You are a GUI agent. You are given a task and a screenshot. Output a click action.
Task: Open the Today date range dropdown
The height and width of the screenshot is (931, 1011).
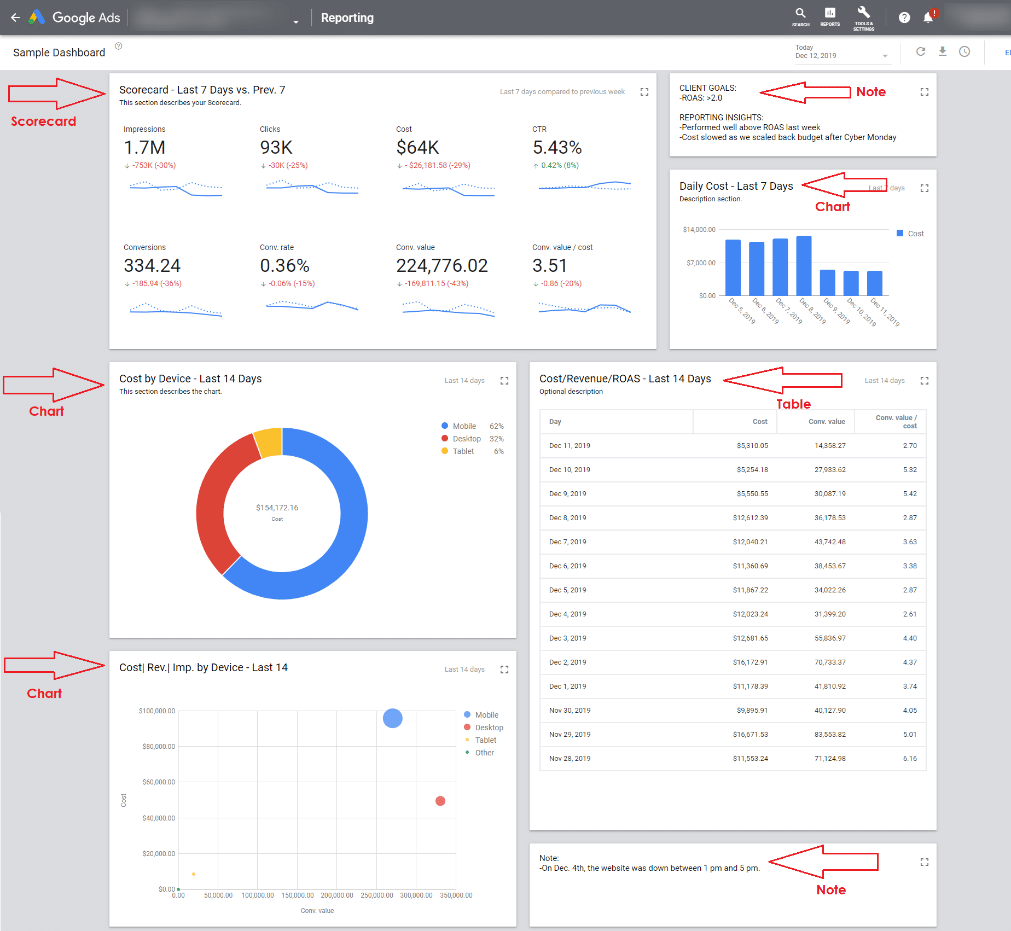click(842, 53)
